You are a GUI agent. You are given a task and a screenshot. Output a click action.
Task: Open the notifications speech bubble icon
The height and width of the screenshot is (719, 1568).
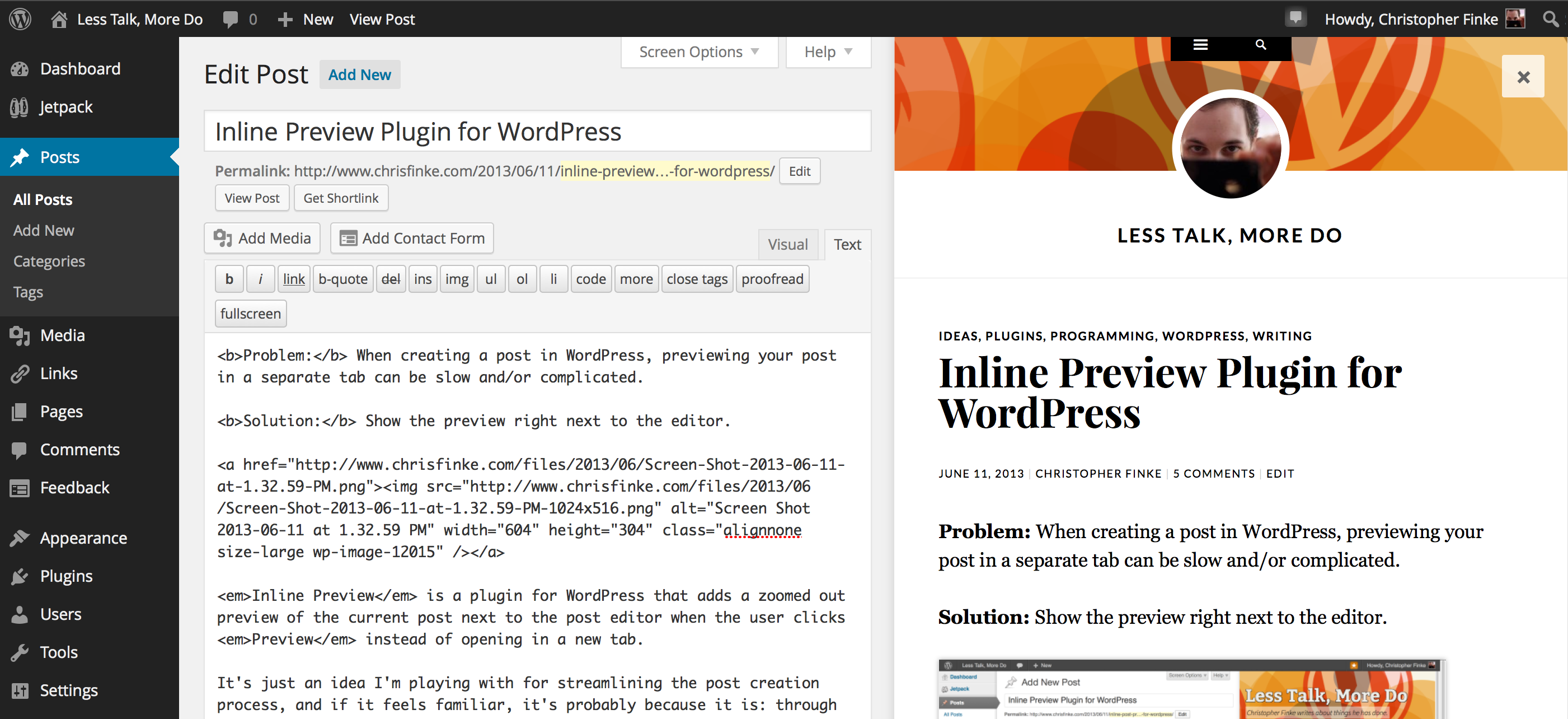click(1295, 18)
